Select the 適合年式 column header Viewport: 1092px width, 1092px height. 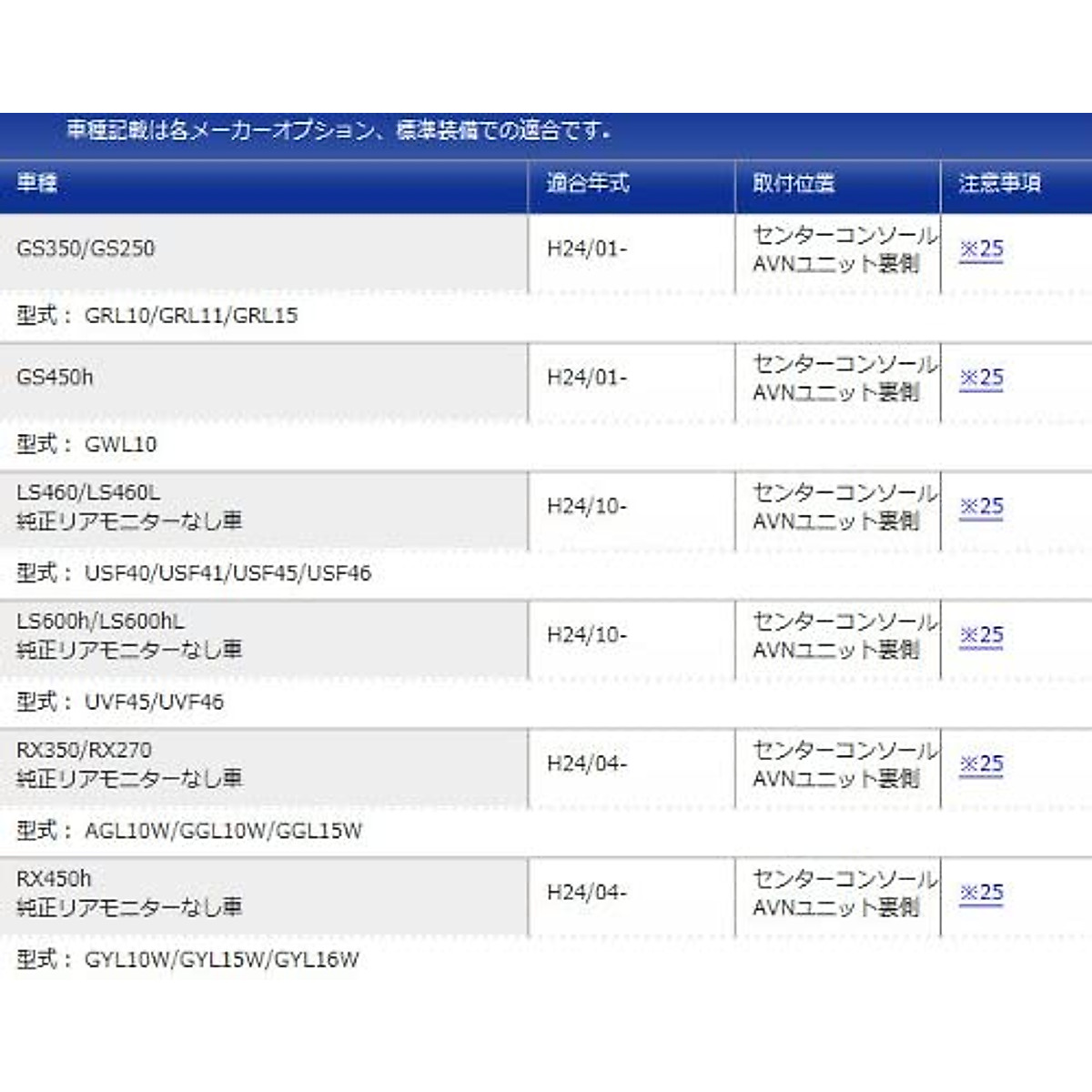click(x=587, y=184)
